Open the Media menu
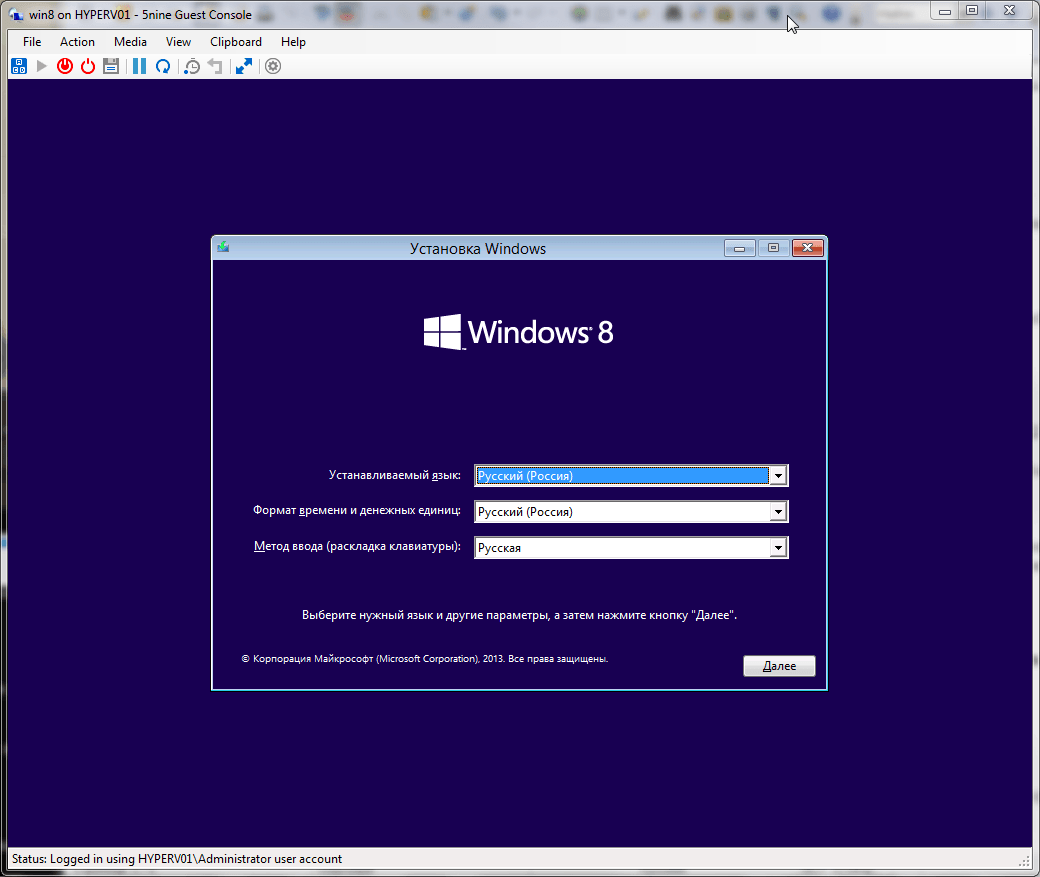 tap(130, 42)
